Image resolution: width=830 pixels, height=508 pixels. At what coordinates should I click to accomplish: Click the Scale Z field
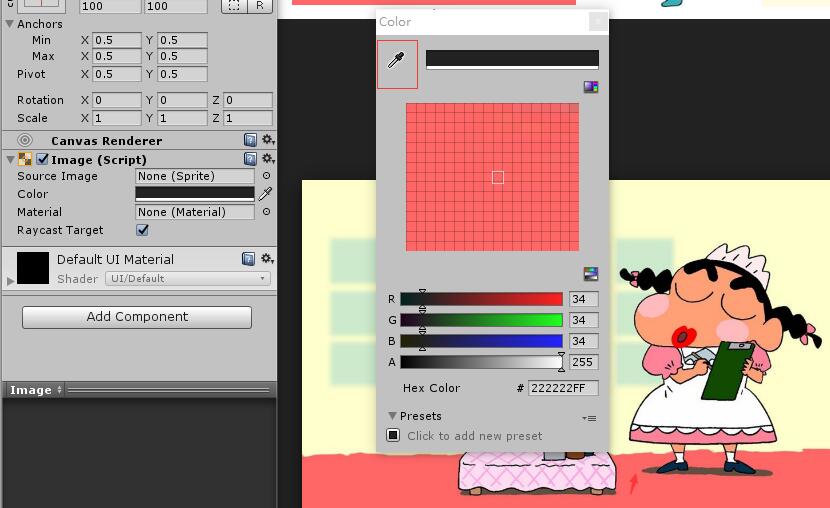(248, 118)
